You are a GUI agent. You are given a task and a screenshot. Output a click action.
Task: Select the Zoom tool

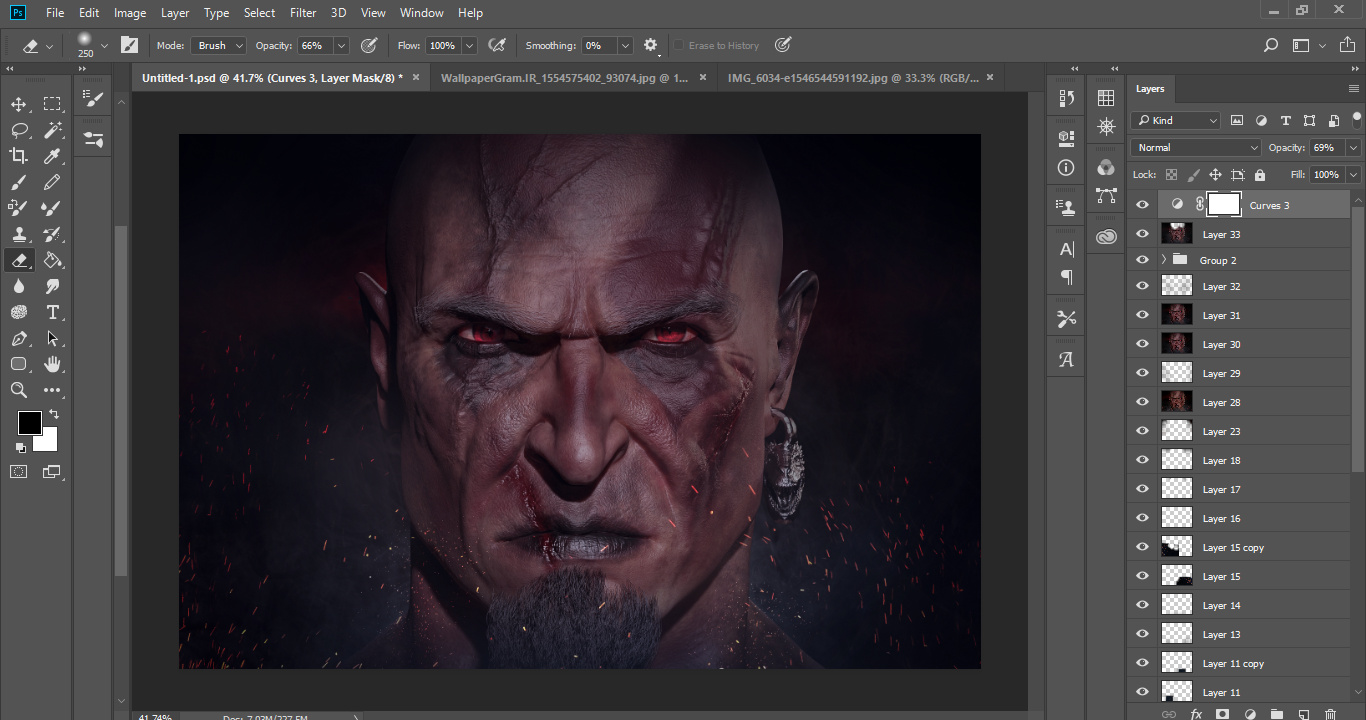click(18, 390)
